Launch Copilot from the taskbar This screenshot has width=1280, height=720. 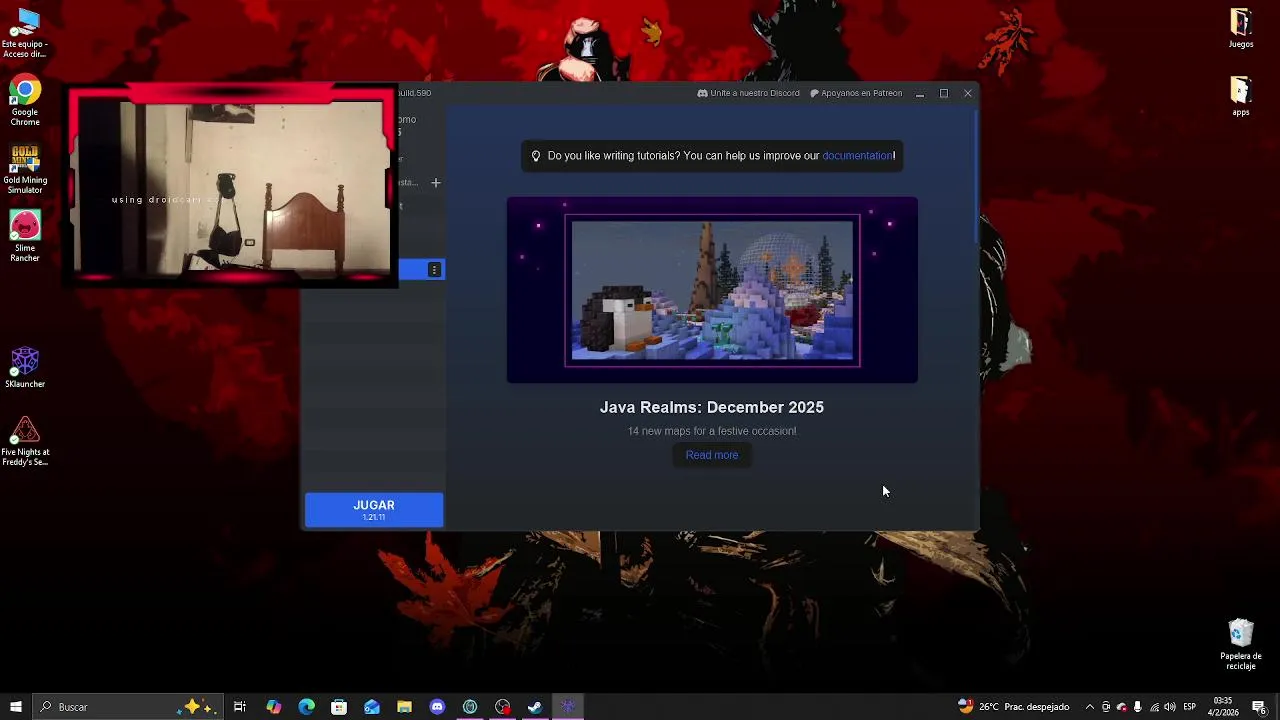(273, 707)
